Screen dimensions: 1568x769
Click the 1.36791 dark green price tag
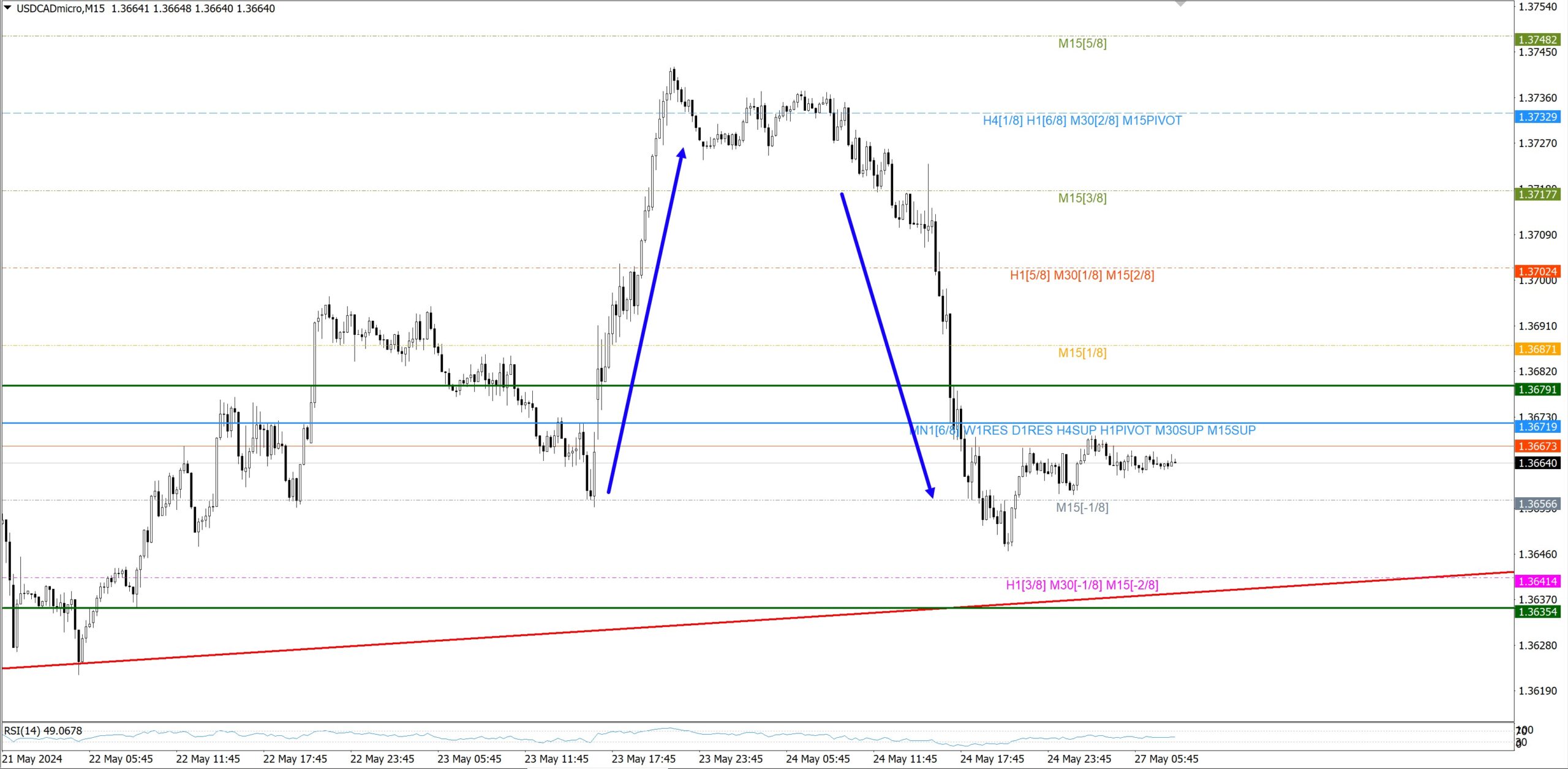coord(1537,389)
